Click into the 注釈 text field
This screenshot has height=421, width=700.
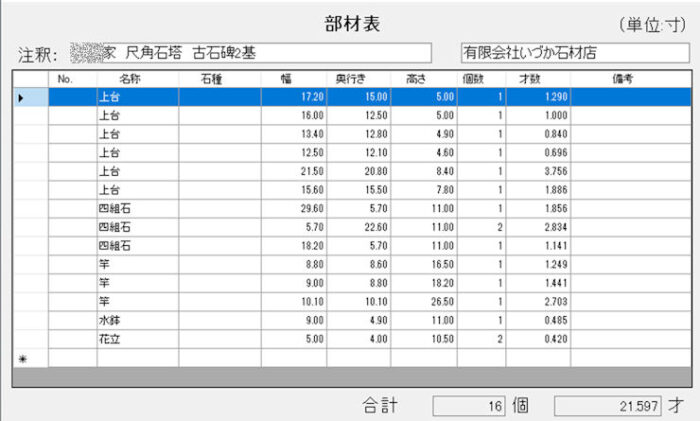250,51
